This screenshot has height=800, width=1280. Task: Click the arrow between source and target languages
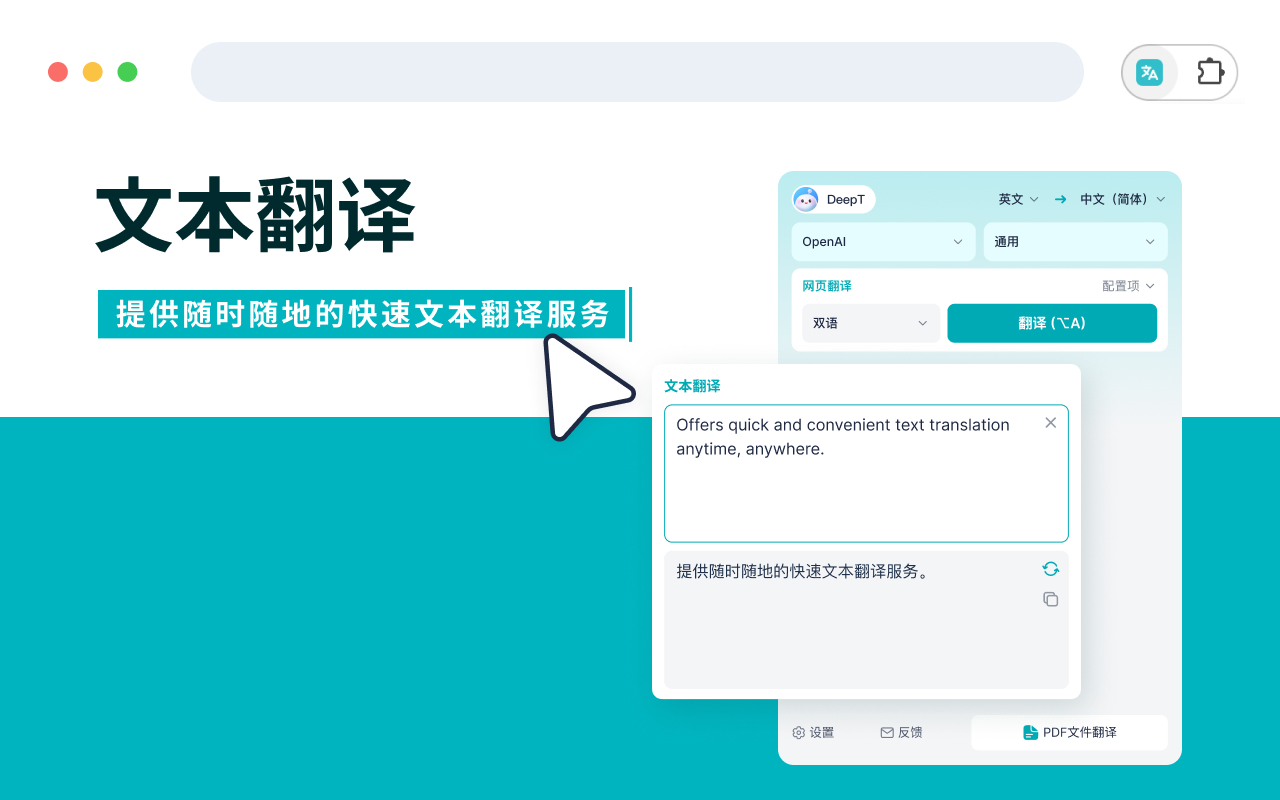coord(1060,199)
